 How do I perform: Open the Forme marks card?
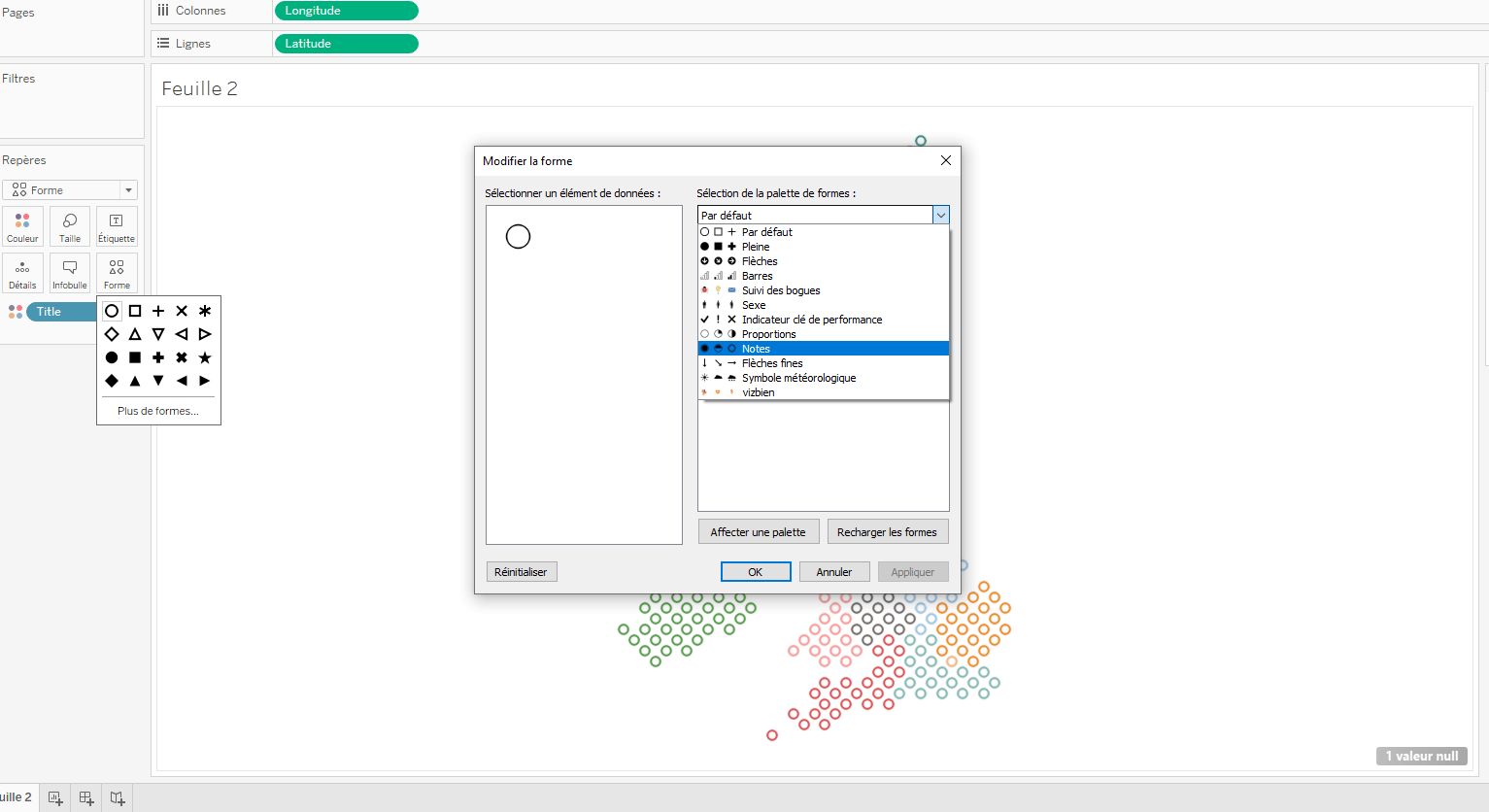click(117, 273)
